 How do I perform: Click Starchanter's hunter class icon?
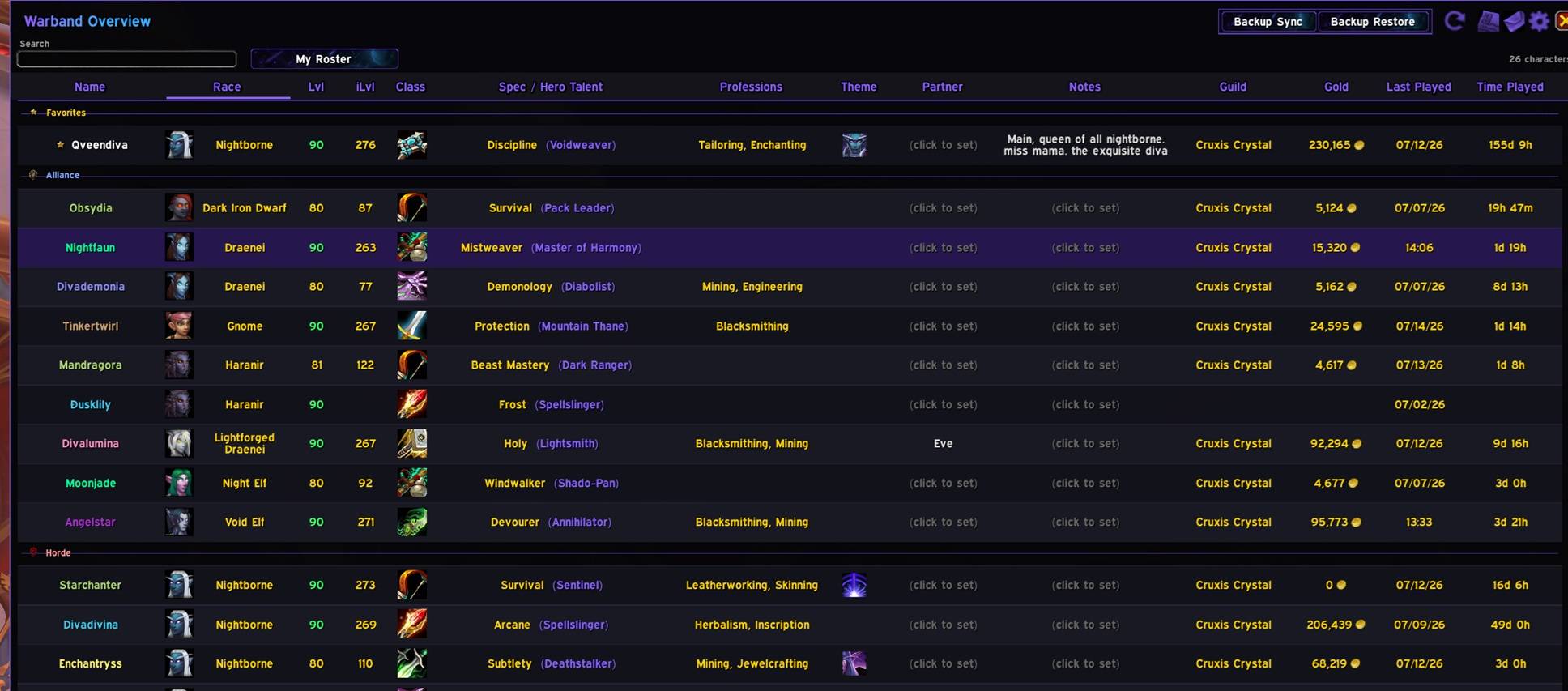click(411, 585)
